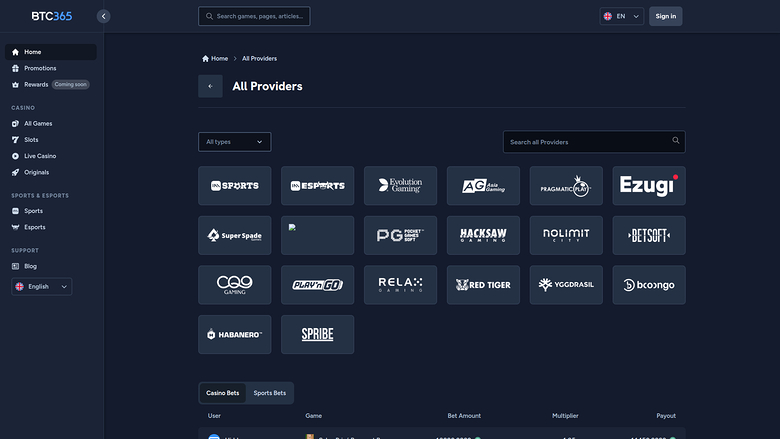The image size is (780, 439).
Task: Switch to the Sports Bets tab
Action: (269, 393)
